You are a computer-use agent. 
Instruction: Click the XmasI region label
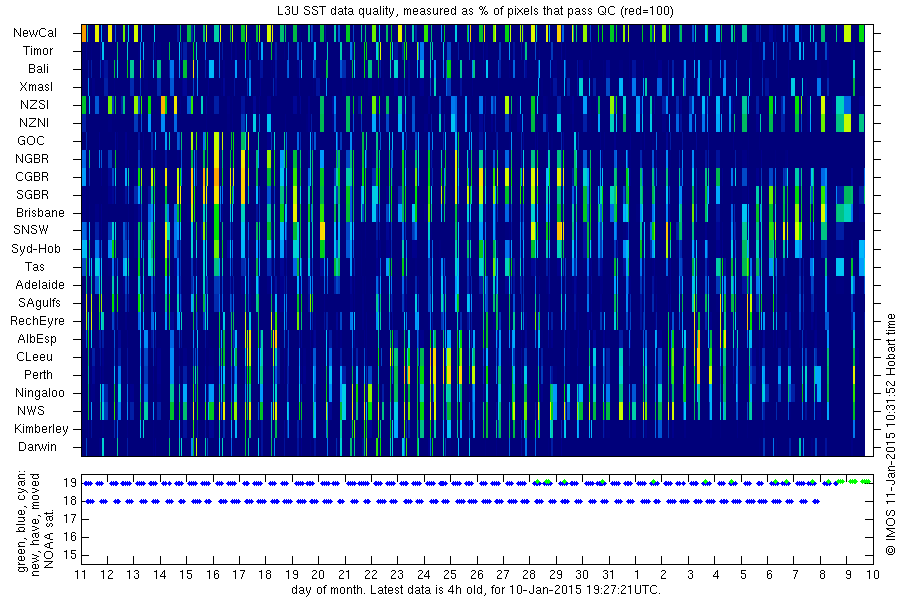click(x=36, y=87)
